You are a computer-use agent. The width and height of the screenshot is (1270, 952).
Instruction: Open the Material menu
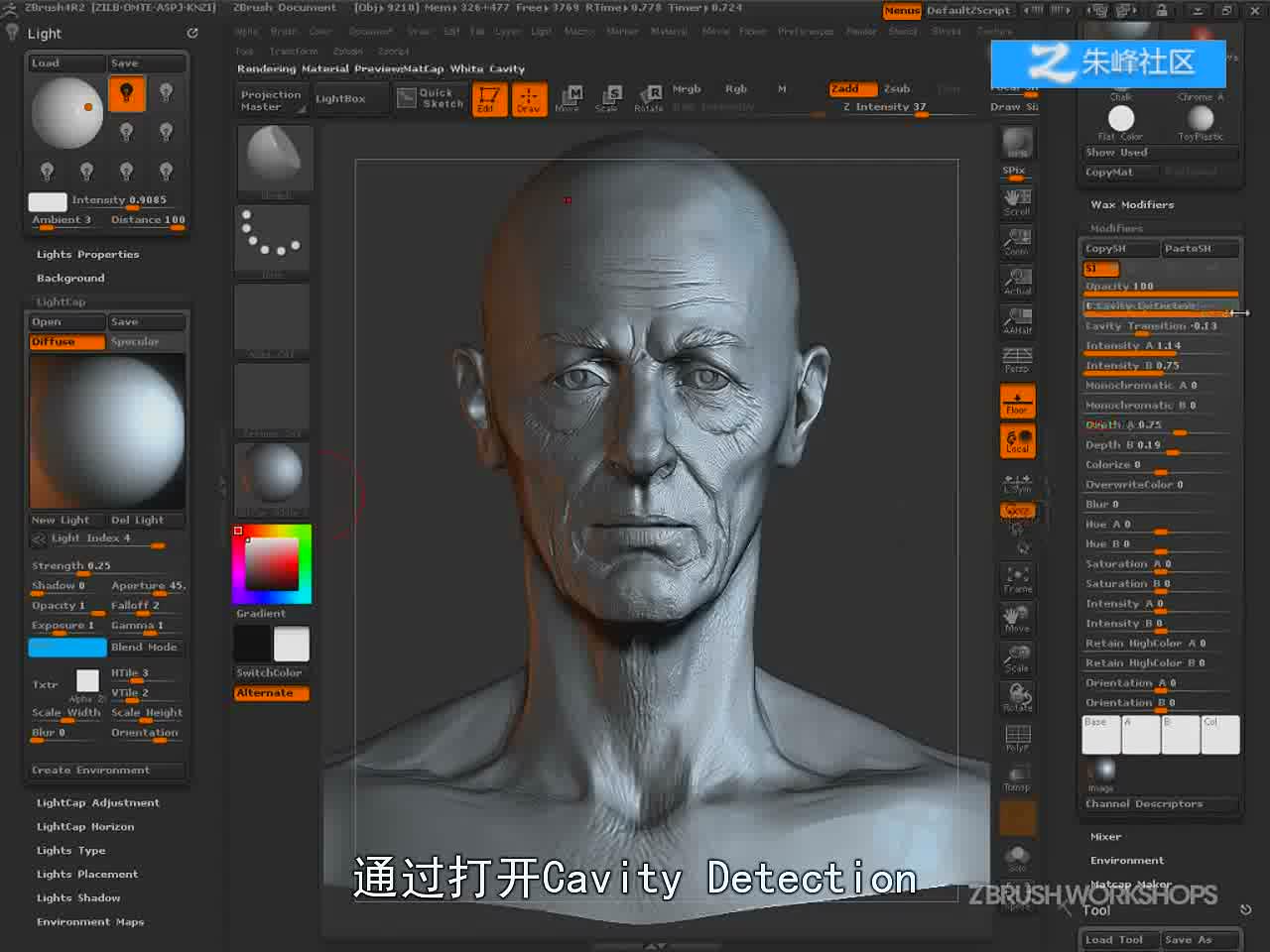tap(669, 32)
